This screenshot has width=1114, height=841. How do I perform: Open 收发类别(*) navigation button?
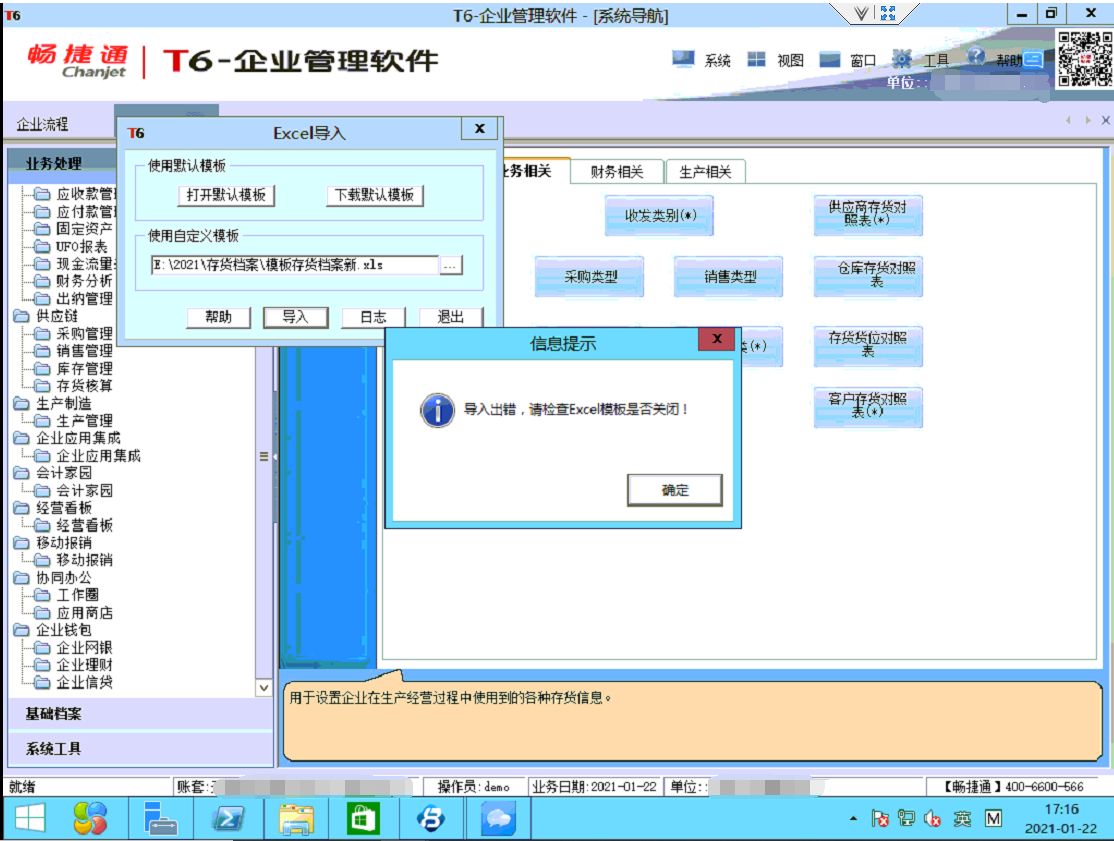click(660, 216)
